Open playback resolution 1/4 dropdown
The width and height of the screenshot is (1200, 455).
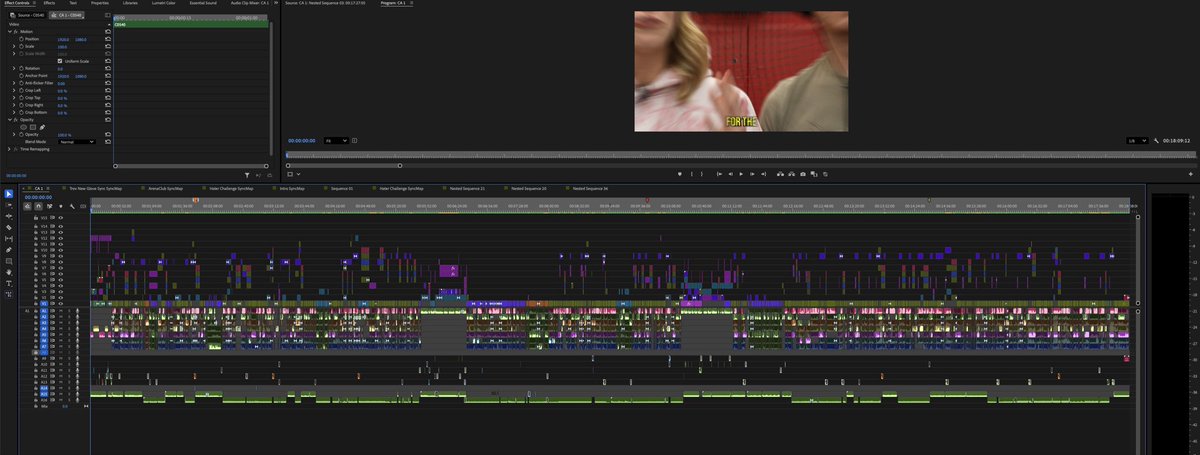click(1135, 141)
